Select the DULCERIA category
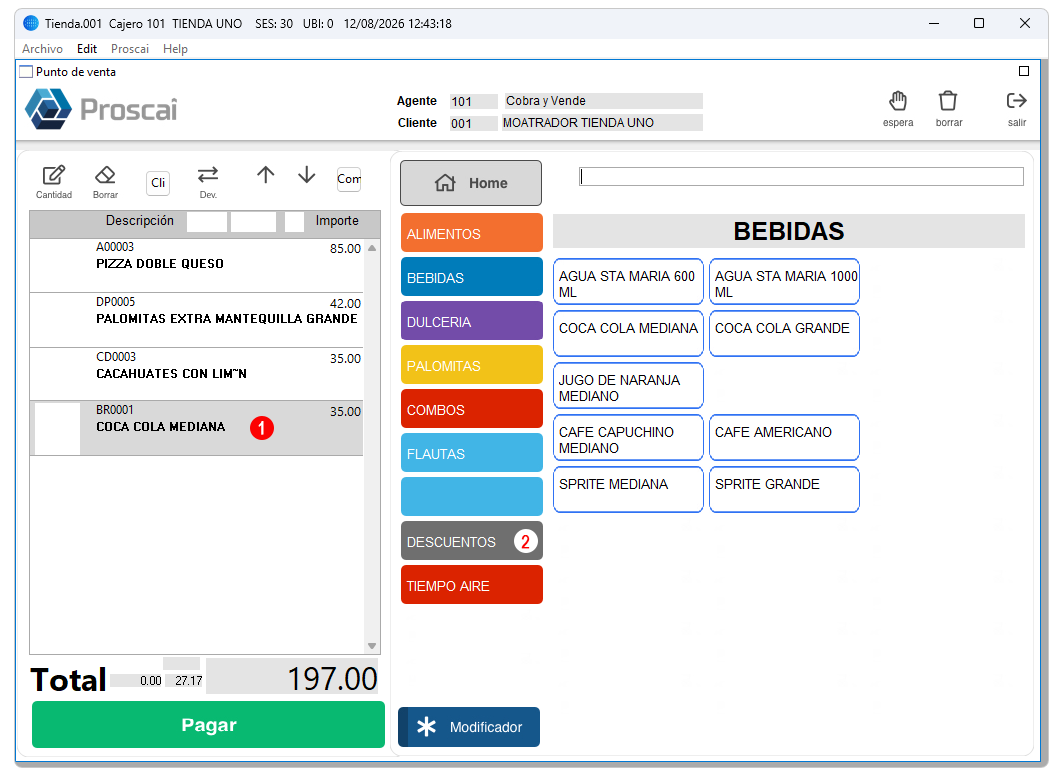1060x777 pixels. click(x=471, y=321)
